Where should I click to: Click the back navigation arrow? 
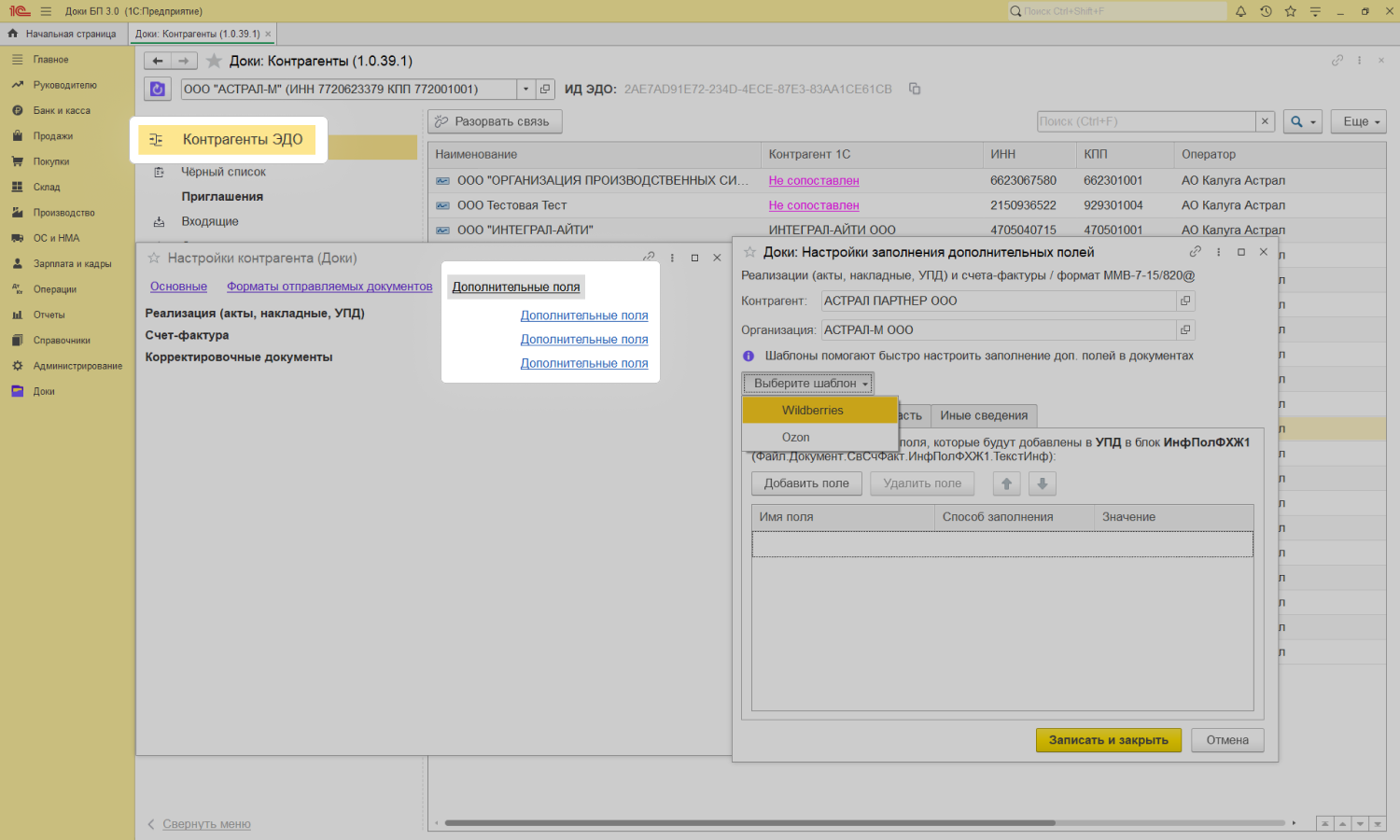[x=158, y=61]
